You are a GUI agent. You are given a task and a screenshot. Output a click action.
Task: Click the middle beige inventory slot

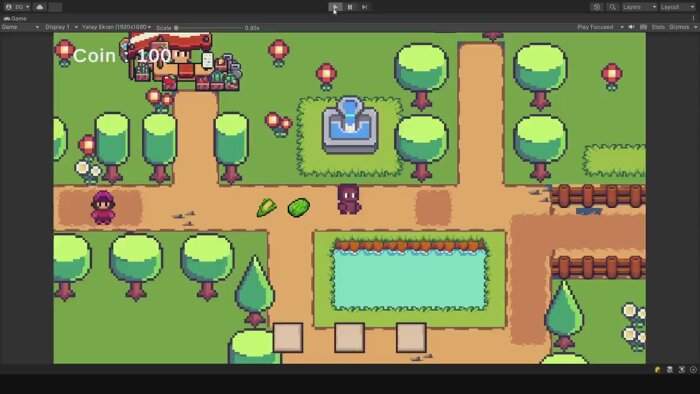click(350, 338)
